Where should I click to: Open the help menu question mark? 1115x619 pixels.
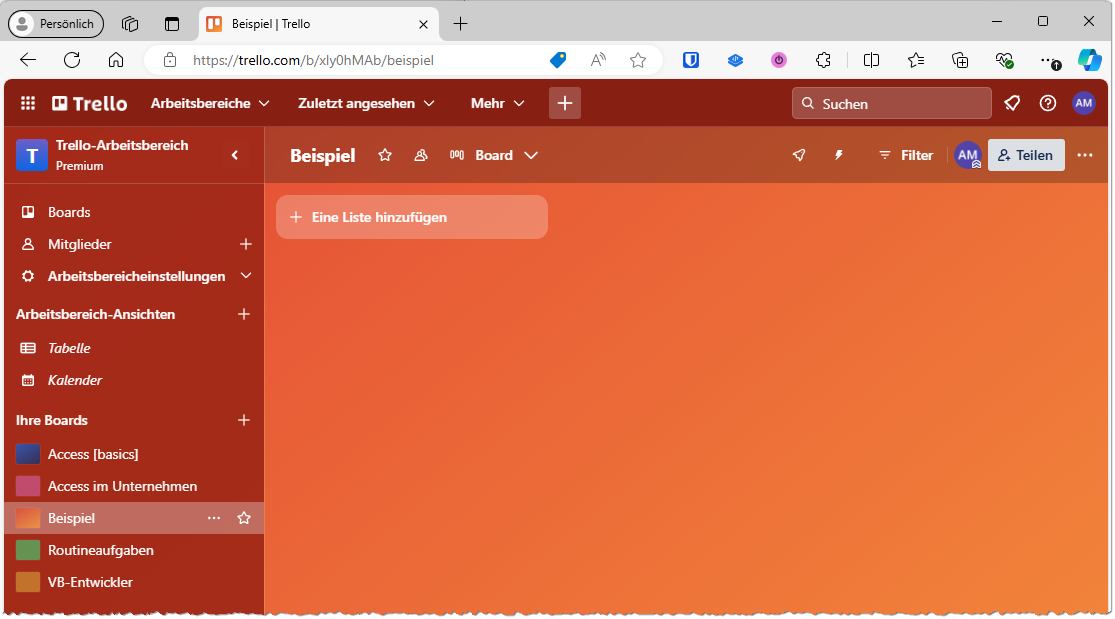point(1046,102)
